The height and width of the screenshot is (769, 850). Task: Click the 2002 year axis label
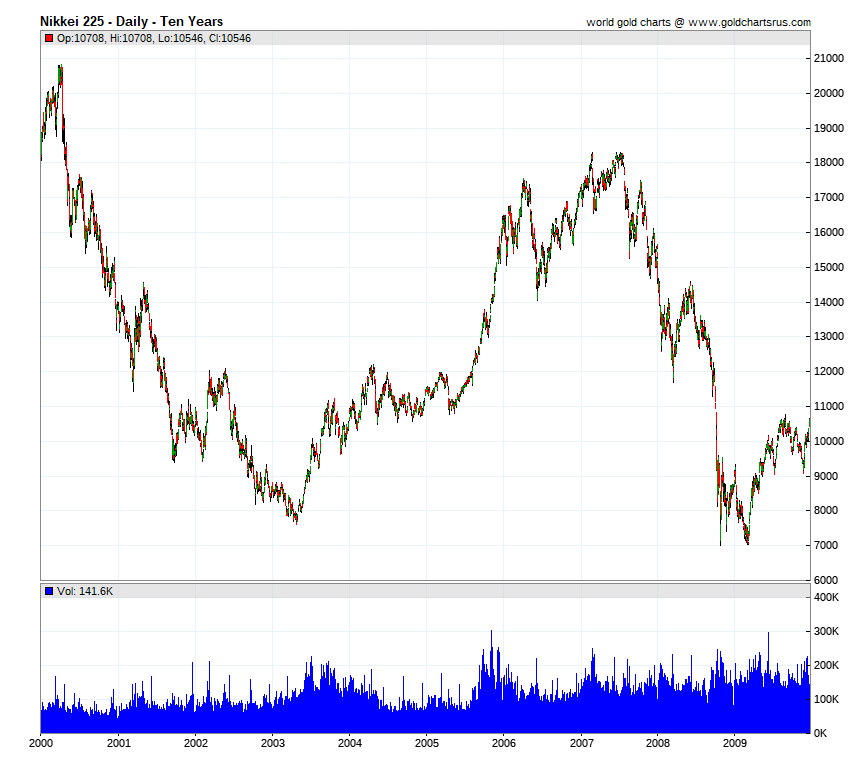click(196, 743)
